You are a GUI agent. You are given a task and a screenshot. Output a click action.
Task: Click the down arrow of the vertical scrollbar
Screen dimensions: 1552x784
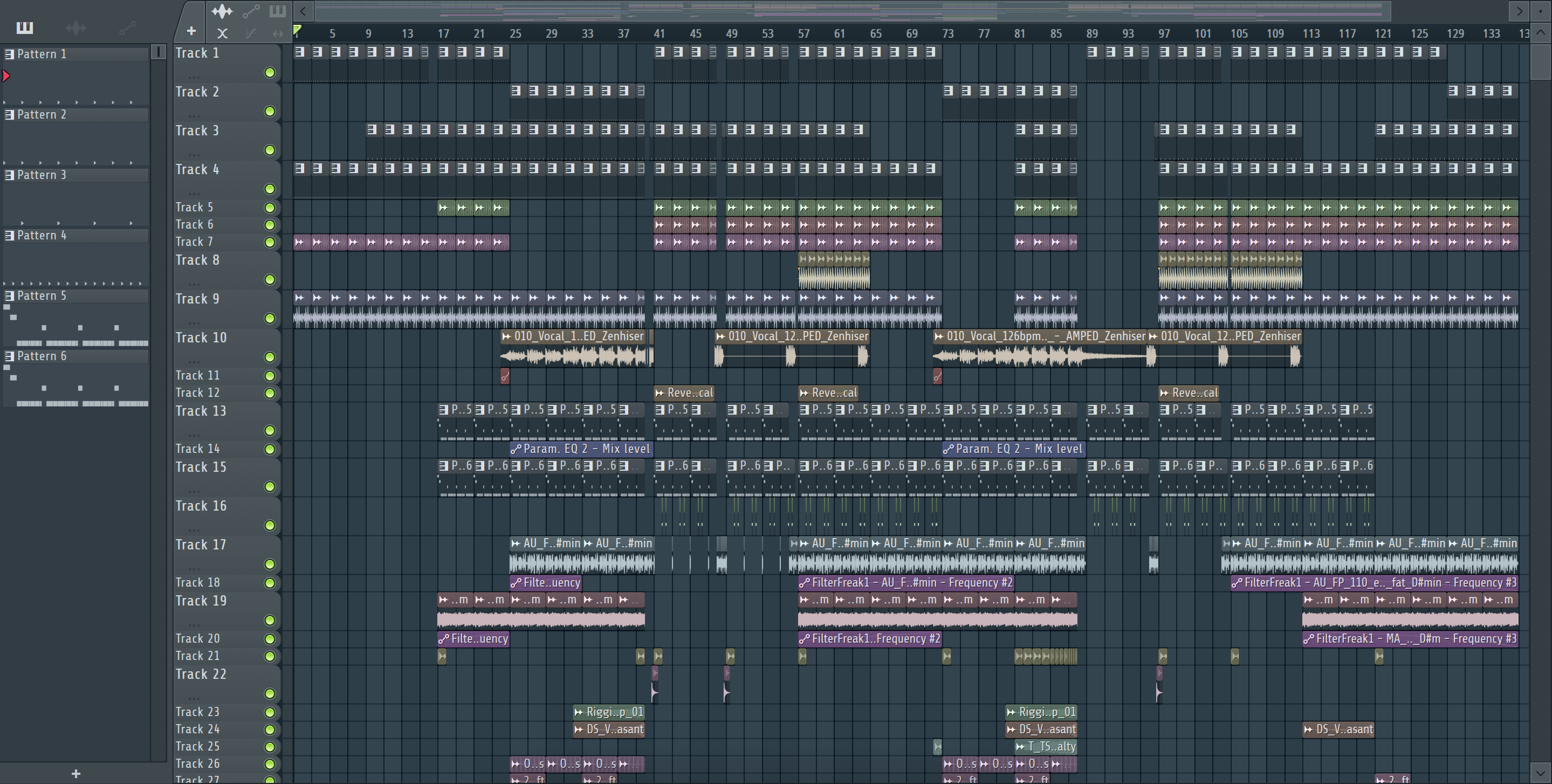point(1541,772)
